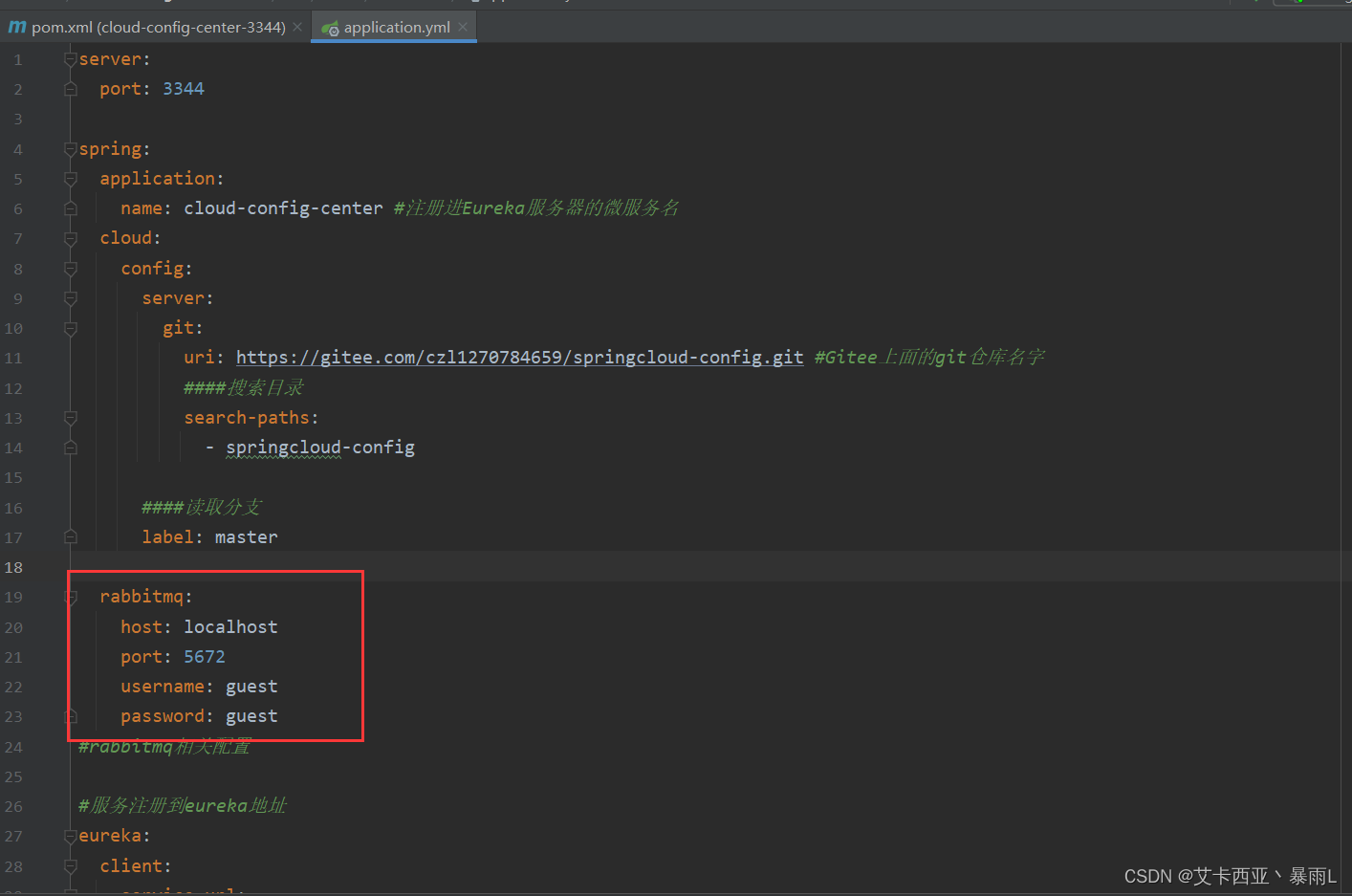Collapse the config block on line 8
This screenshot has width=1352, height=896.
coord(70,269)
